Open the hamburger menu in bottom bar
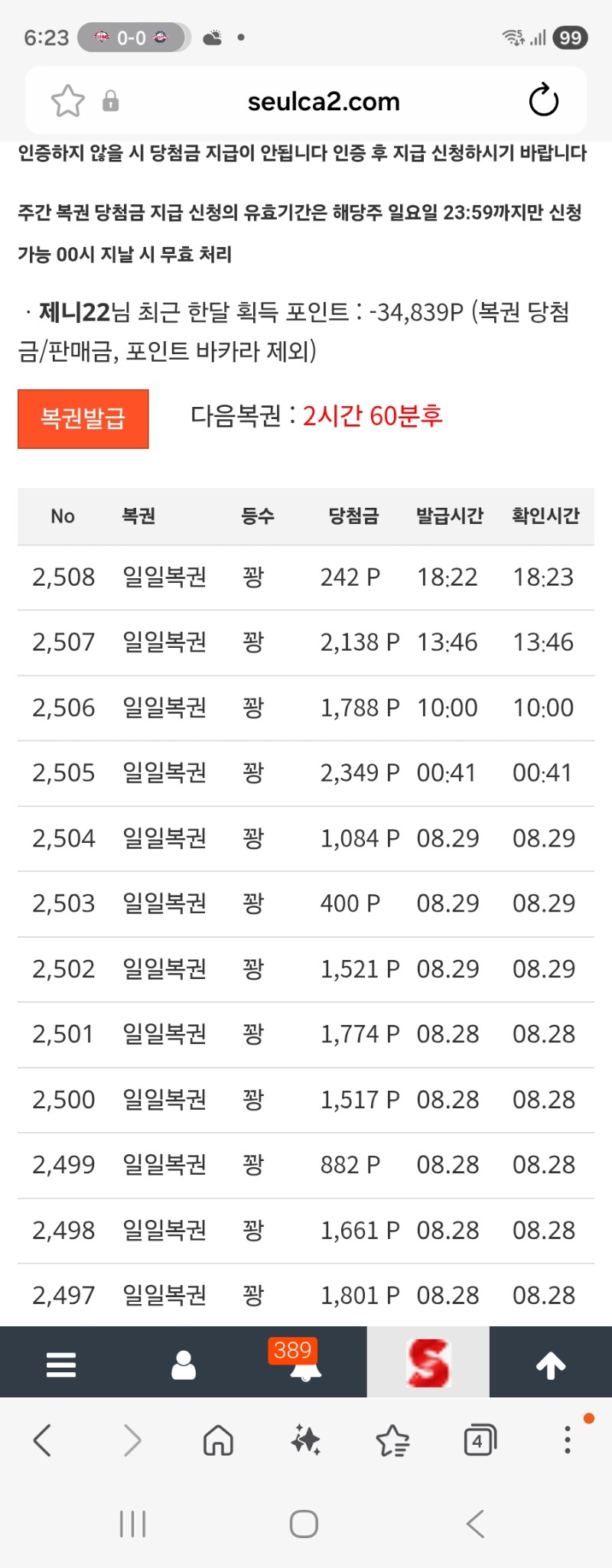 (61, 1365)
